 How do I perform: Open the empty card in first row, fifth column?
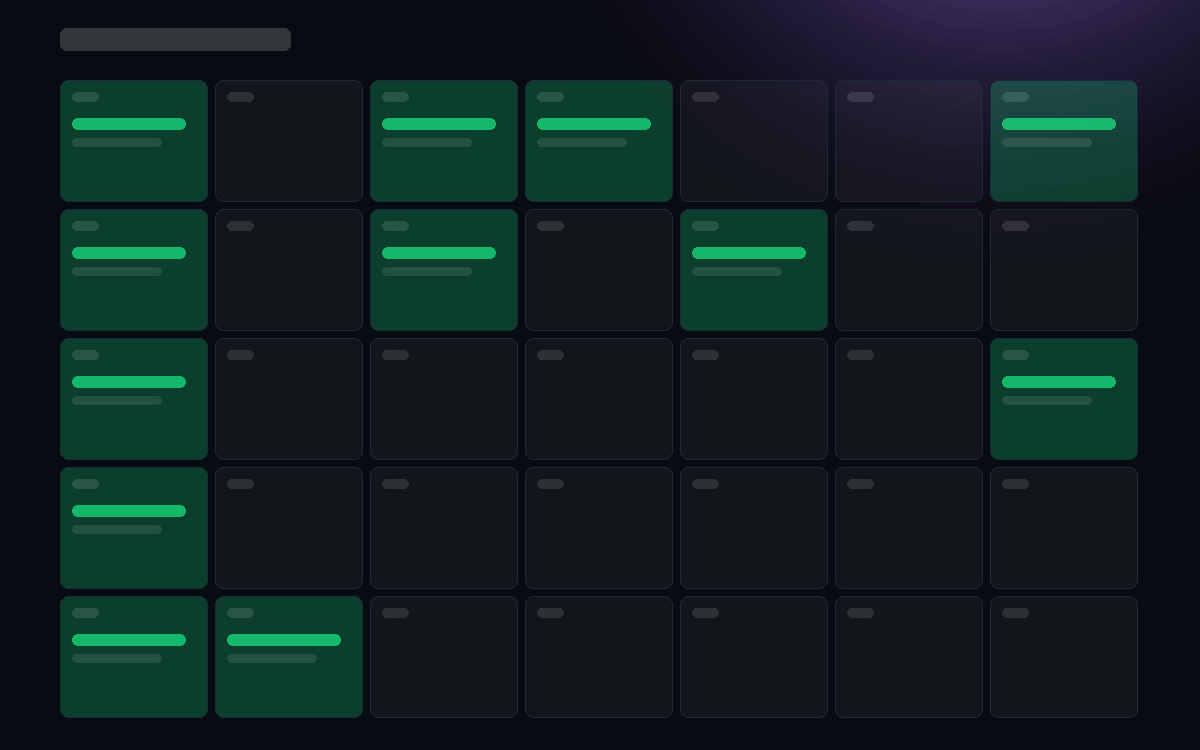[x=754, y=141]
